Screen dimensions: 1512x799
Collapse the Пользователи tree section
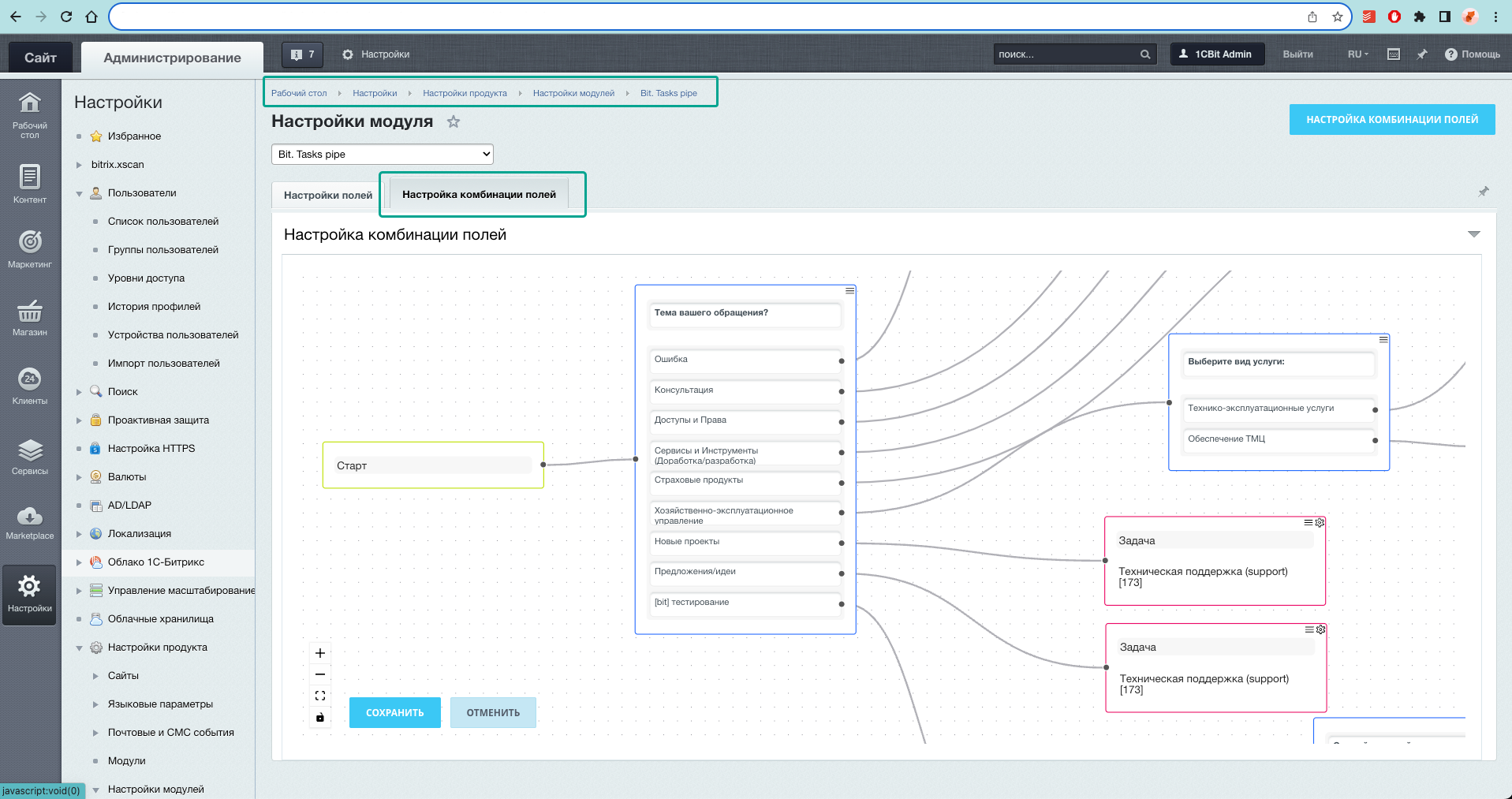79,193
